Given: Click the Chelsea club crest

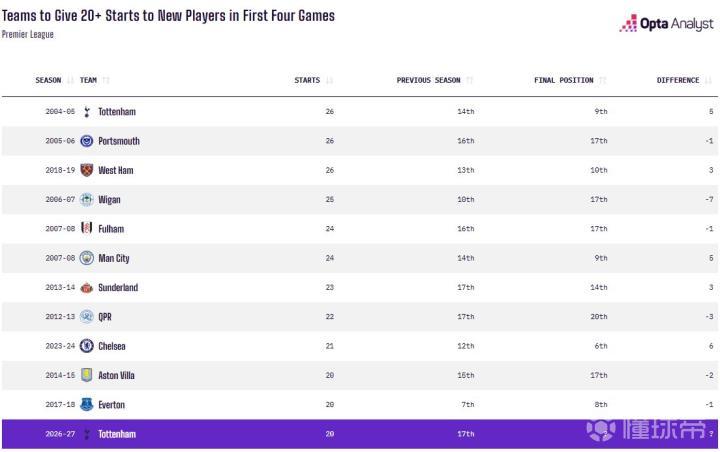Looking at the screenshot, I should (x=86, y=346).
